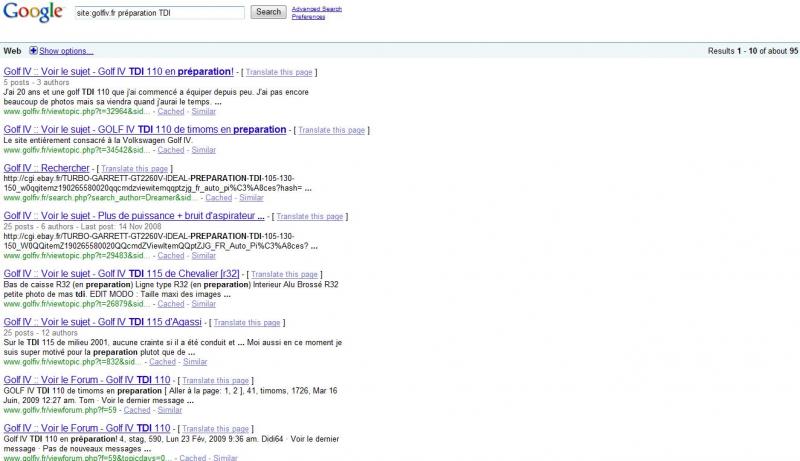The height and width of the screenshot is (461, 800).
Task: Click the 'Results 1 - 10 of about 95' text
Action: click(753, 51)
